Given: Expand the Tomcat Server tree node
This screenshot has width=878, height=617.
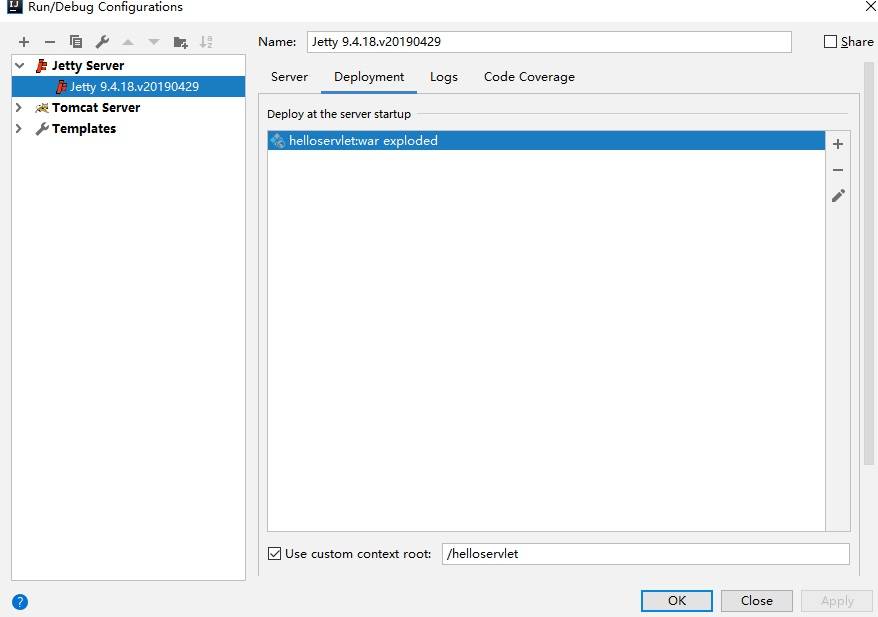Looking at the screenshot, I should 19,108.
